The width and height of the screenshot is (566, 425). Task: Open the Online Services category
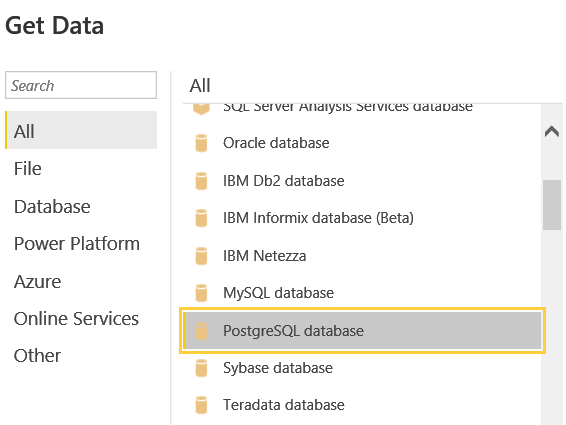point(76,318)
